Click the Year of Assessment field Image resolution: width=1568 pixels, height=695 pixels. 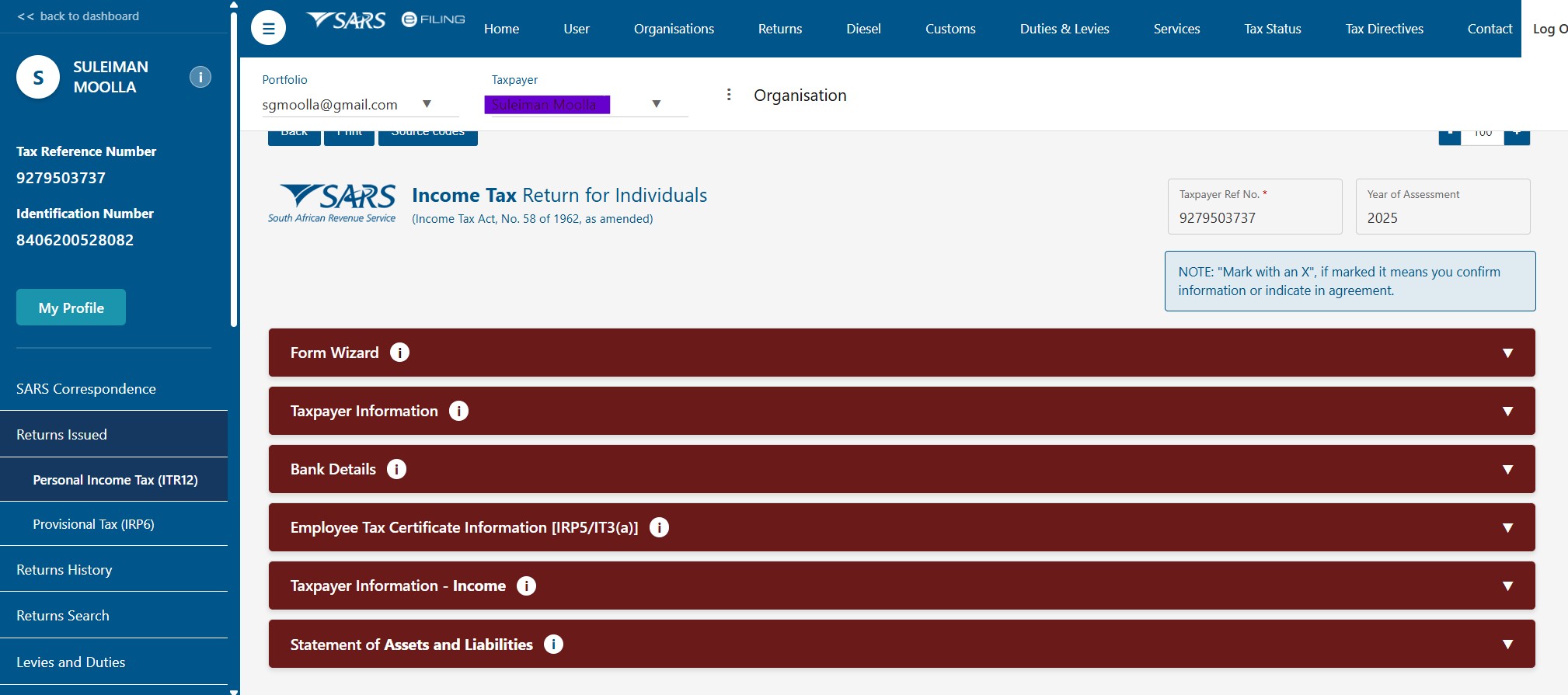coord(1443,207)
